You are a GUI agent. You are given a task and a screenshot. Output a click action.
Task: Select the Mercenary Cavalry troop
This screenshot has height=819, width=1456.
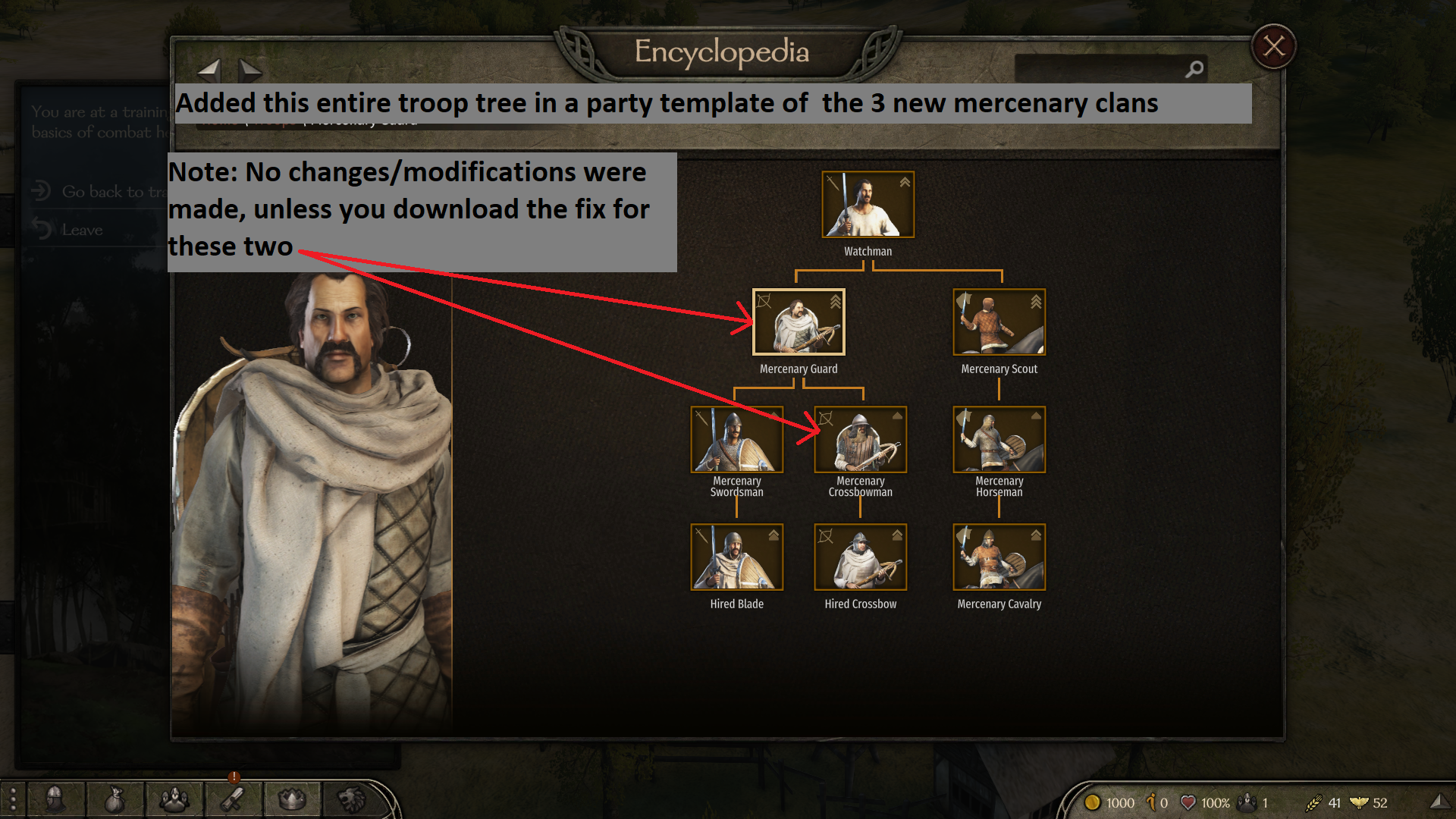(999, 557)
